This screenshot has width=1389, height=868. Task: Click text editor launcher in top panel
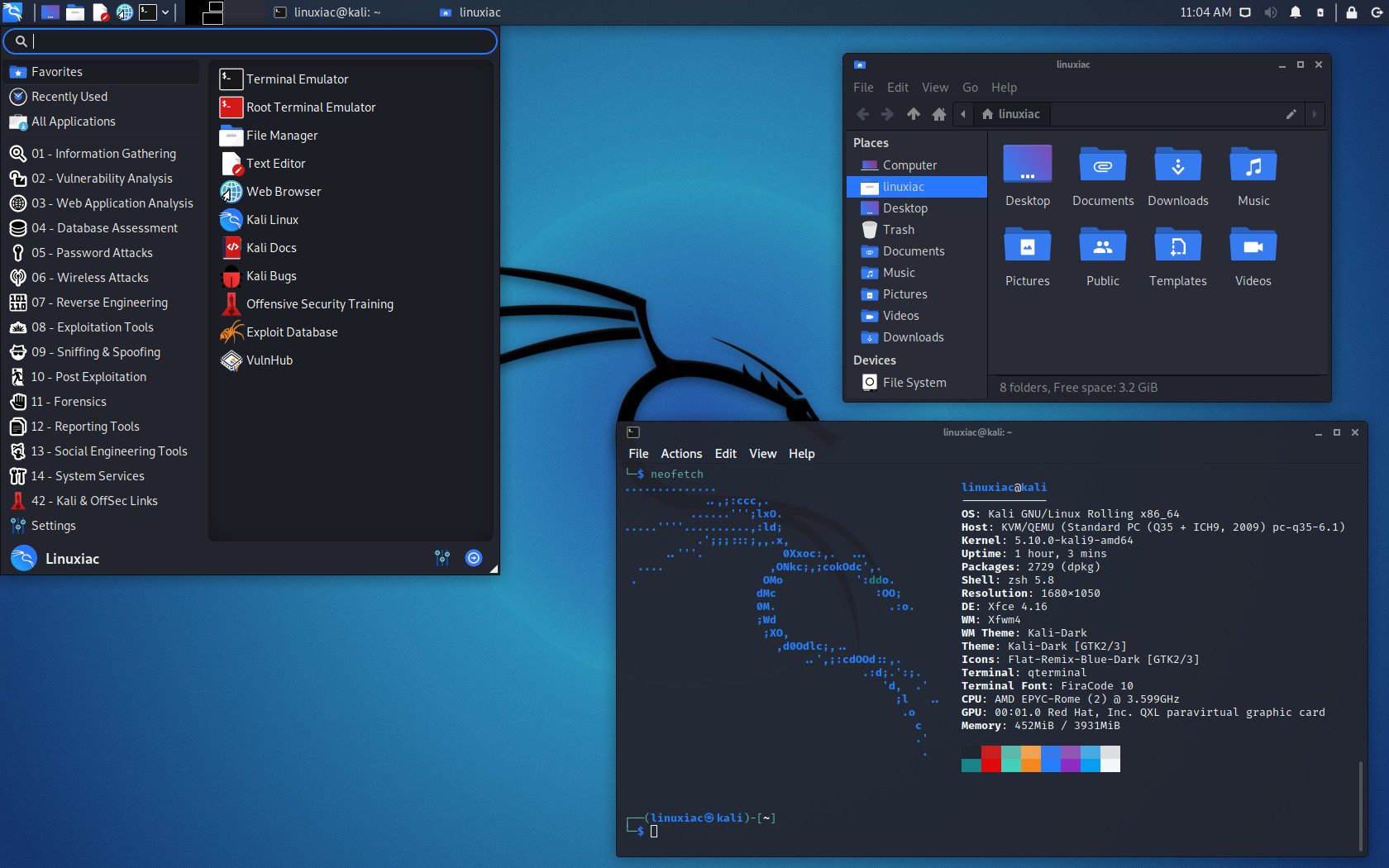pyautogui.click(x=100, y=12)
